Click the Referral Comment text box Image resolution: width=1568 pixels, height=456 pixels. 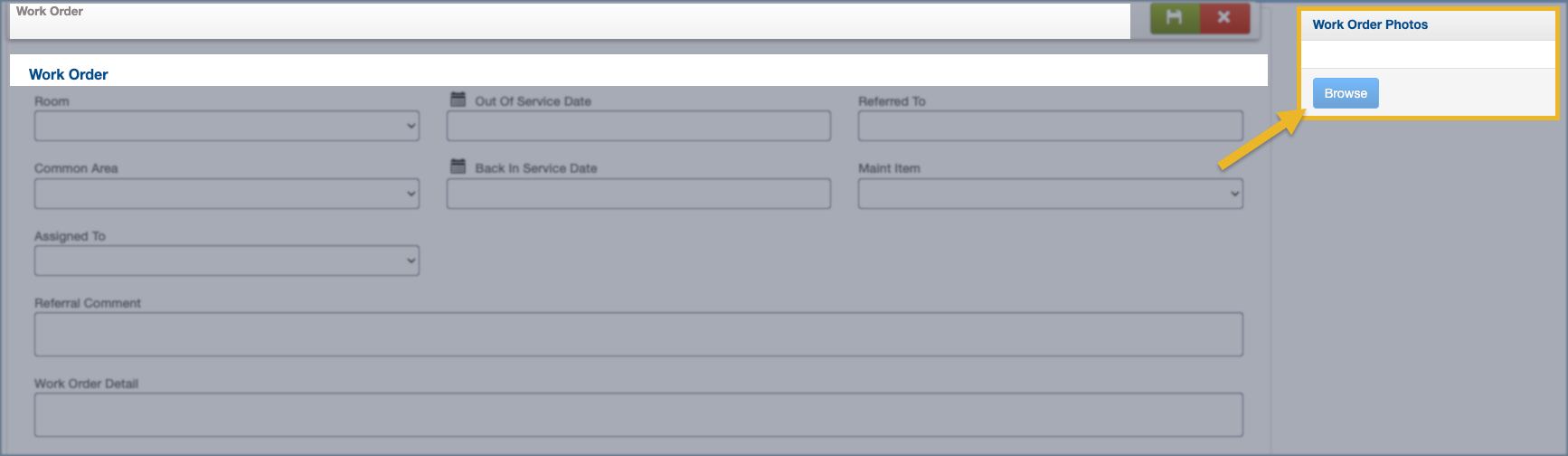point(638,334)
